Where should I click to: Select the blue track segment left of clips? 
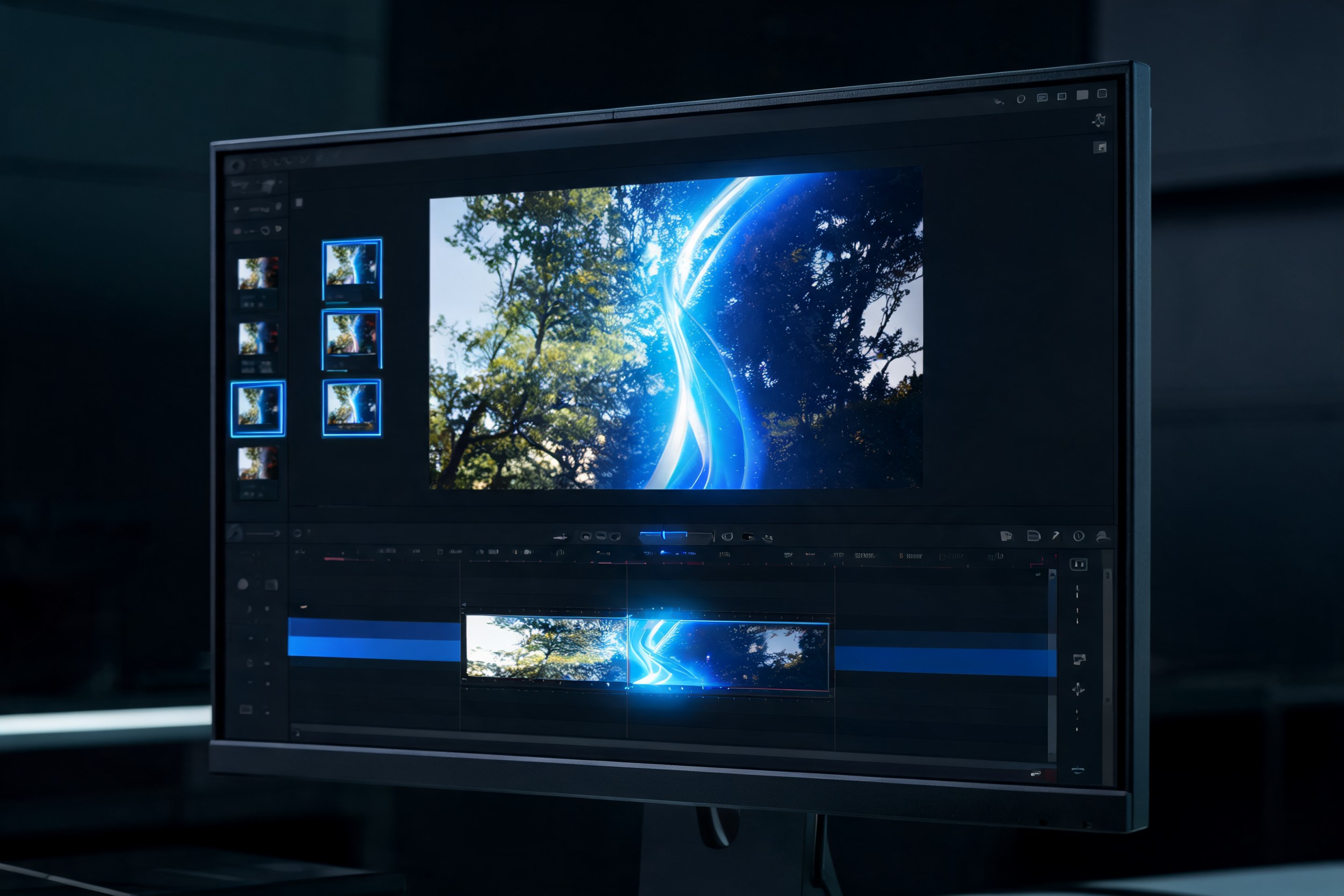[x=374, y=640]
